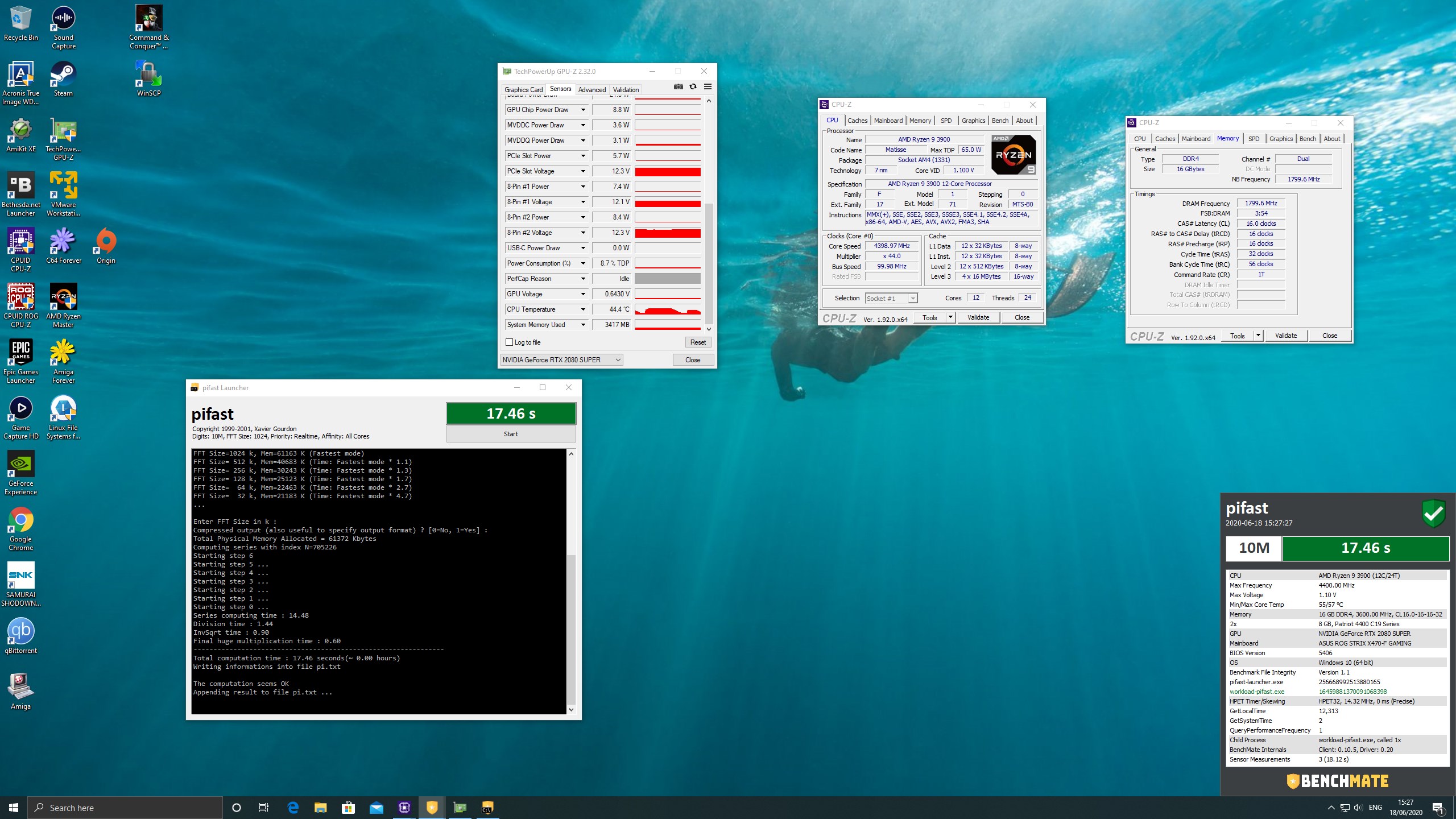
Task: Open the Google Chrome desktop icon
Action: [x=20, y=529]
